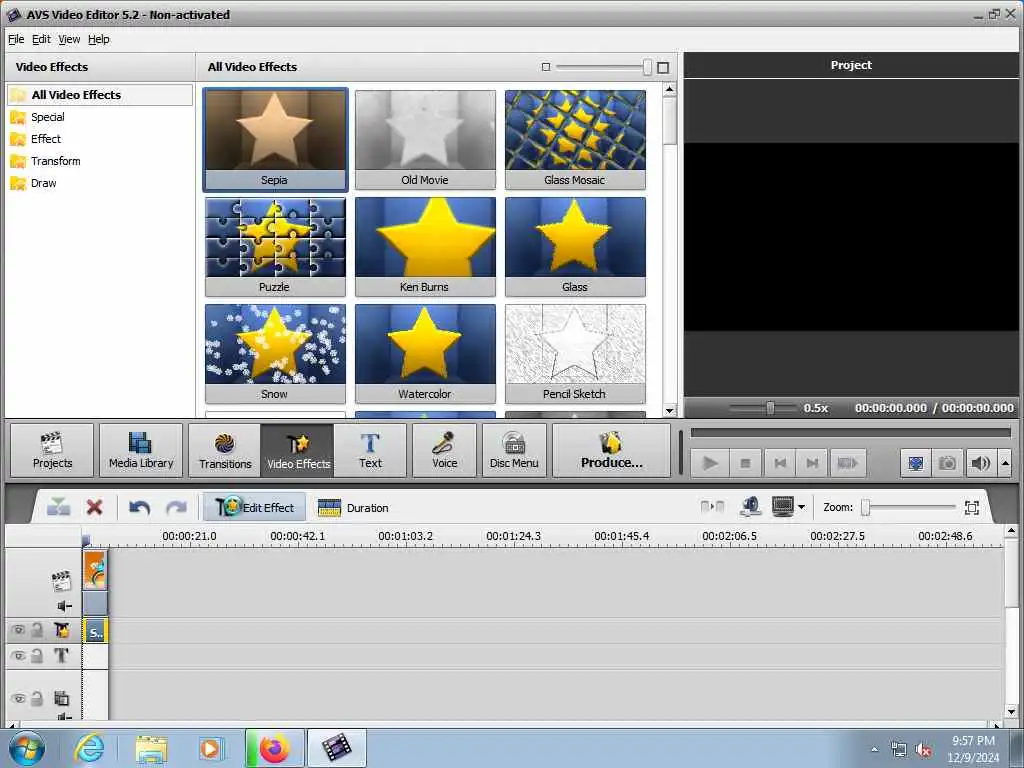Open Firefox from the taskbar

[x=274, y=748]
